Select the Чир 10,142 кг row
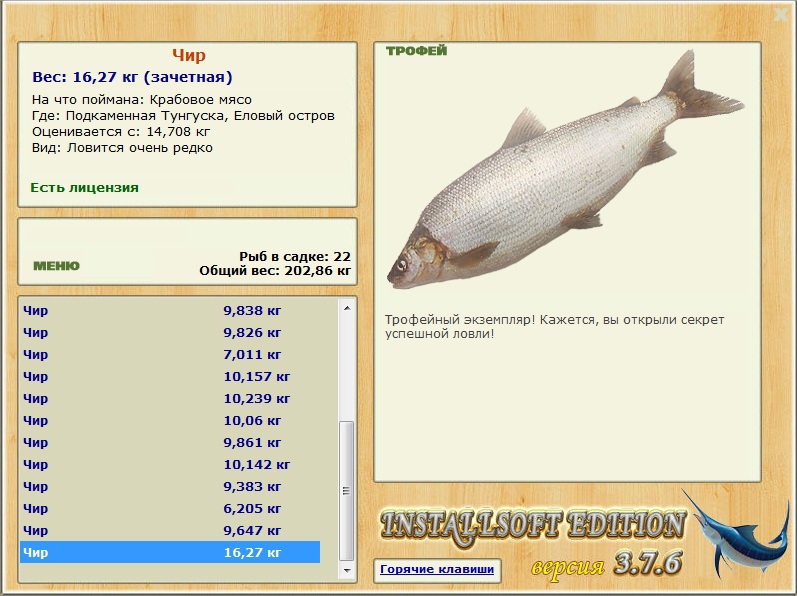797x596 pixels. [170, 465]
